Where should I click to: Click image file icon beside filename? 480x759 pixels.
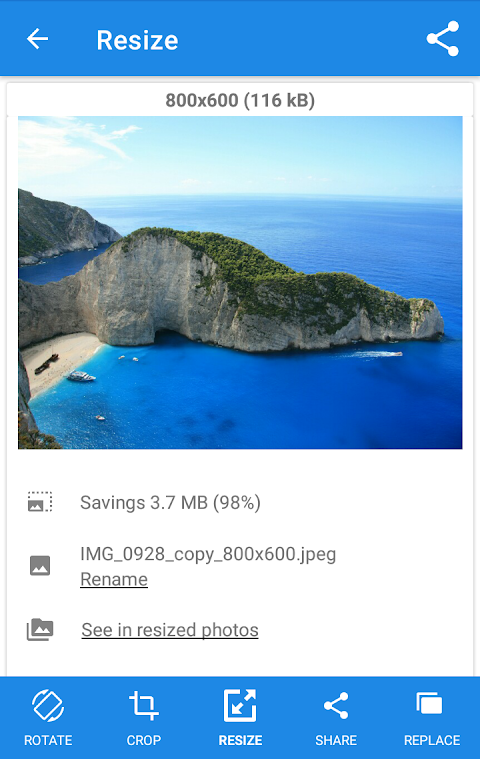tap(40, 565)
